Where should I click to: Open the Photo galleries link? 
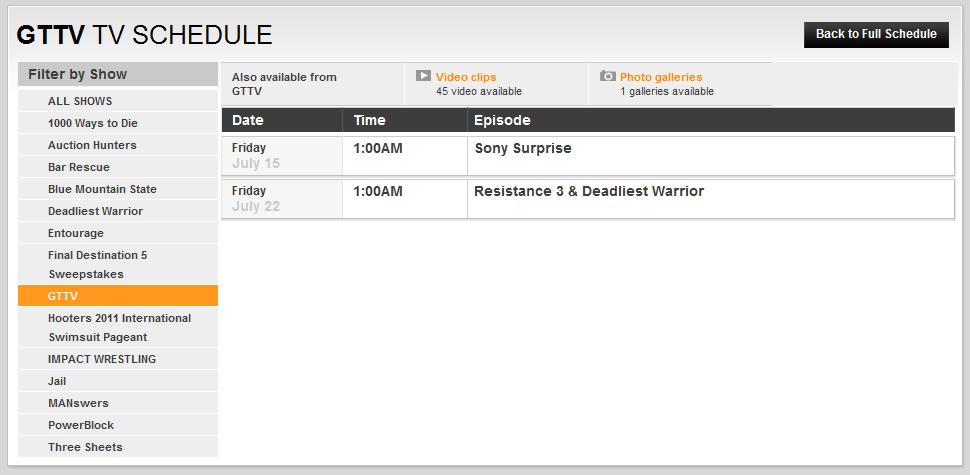click(660, 77)
